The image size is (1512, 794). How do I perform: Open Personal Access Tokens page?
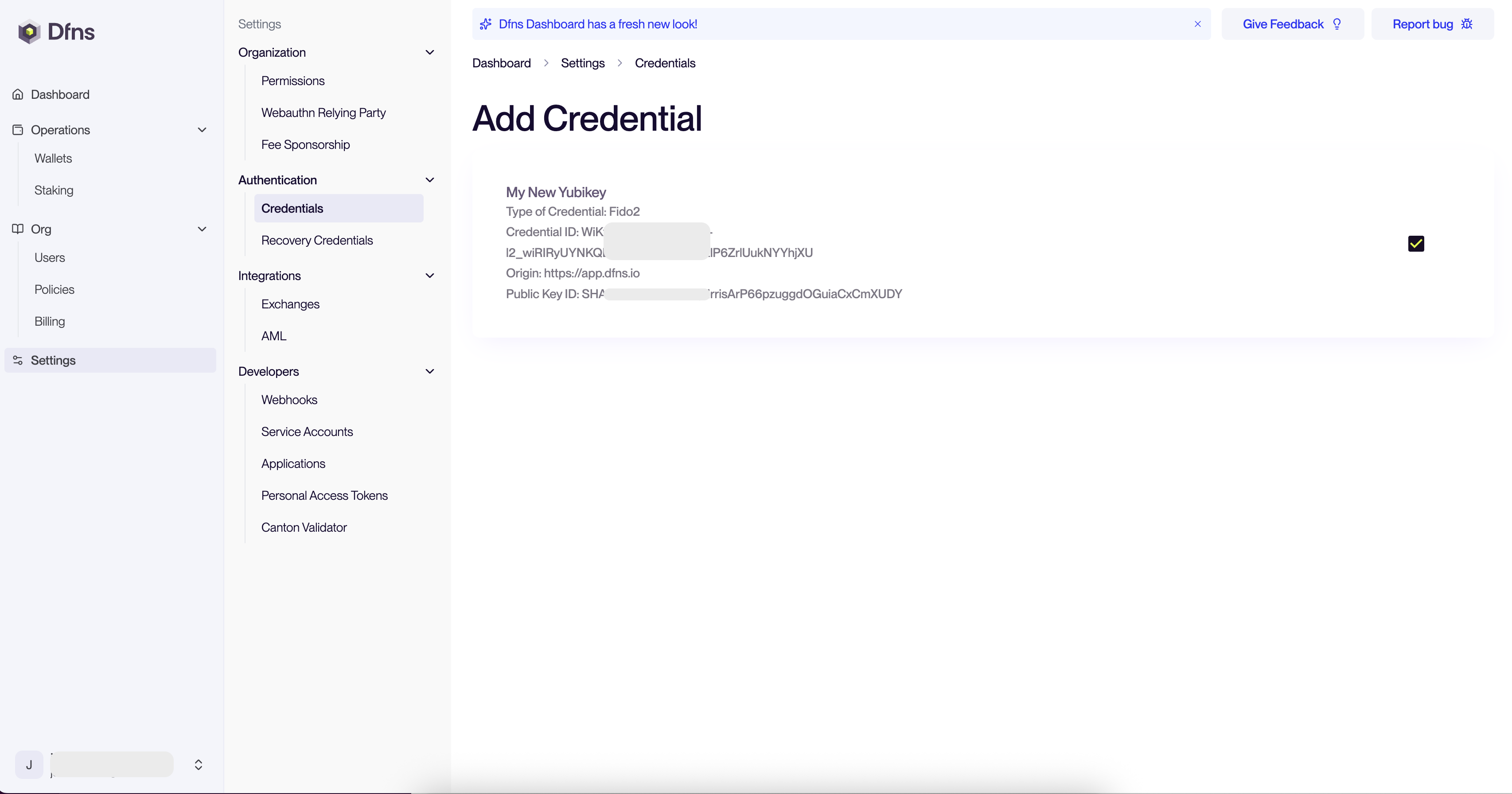(324, 495)
